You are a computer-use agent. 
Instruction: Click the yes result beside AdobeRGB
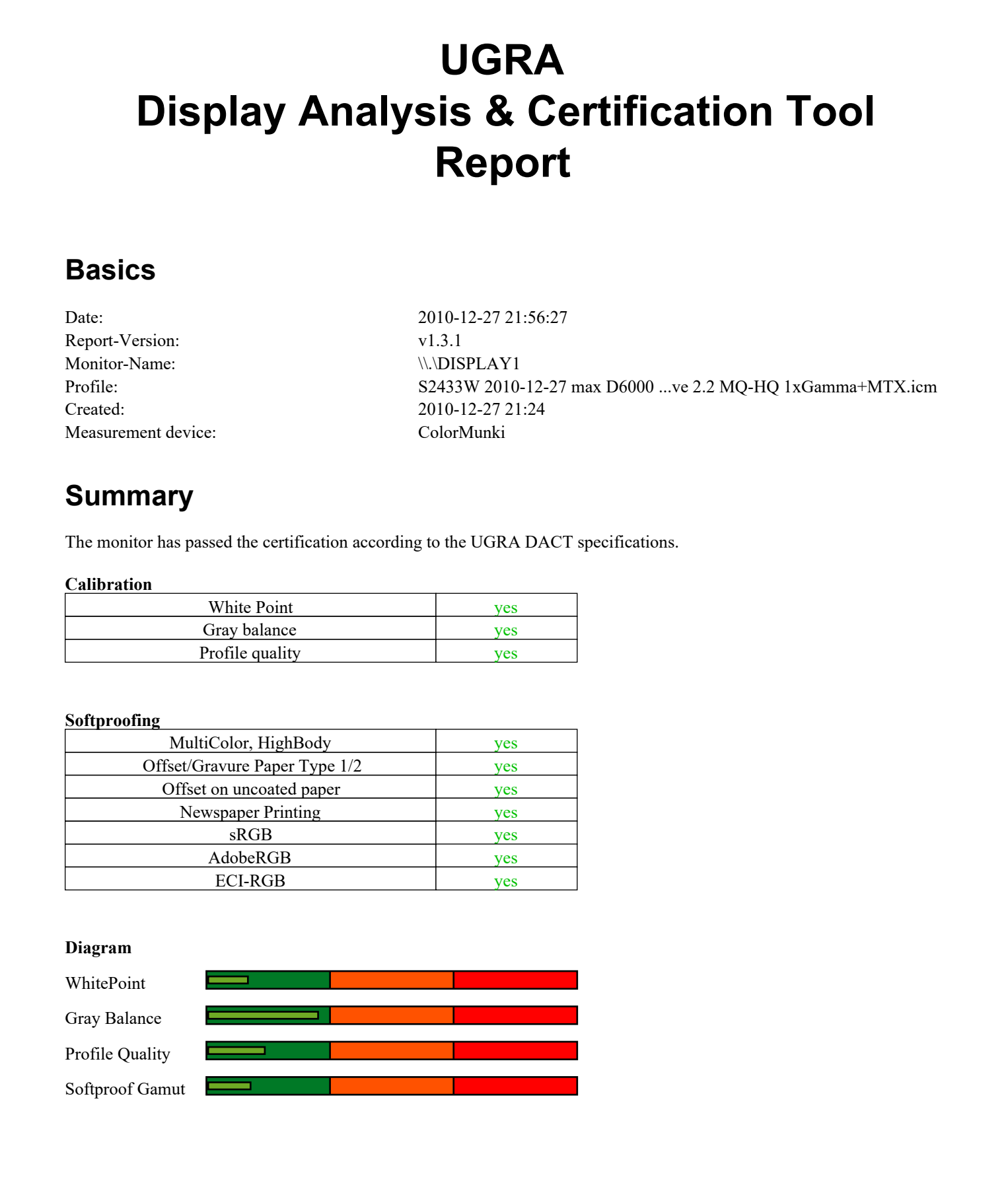pos(505,858)
